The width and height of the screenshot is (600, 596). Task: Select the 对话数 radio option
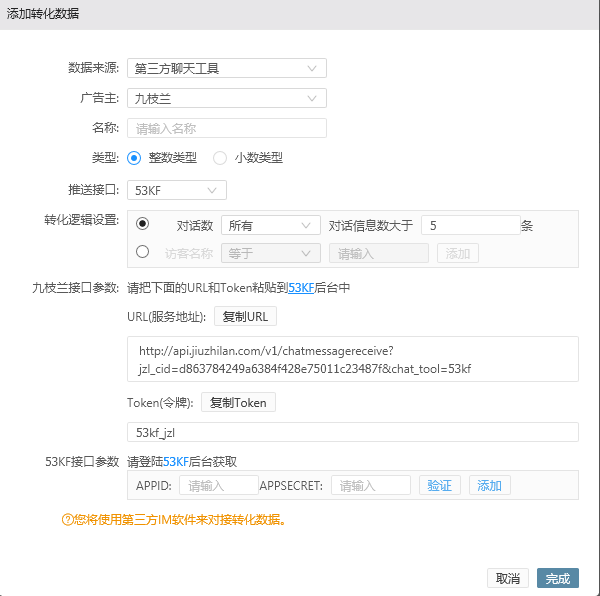[142, 223]
